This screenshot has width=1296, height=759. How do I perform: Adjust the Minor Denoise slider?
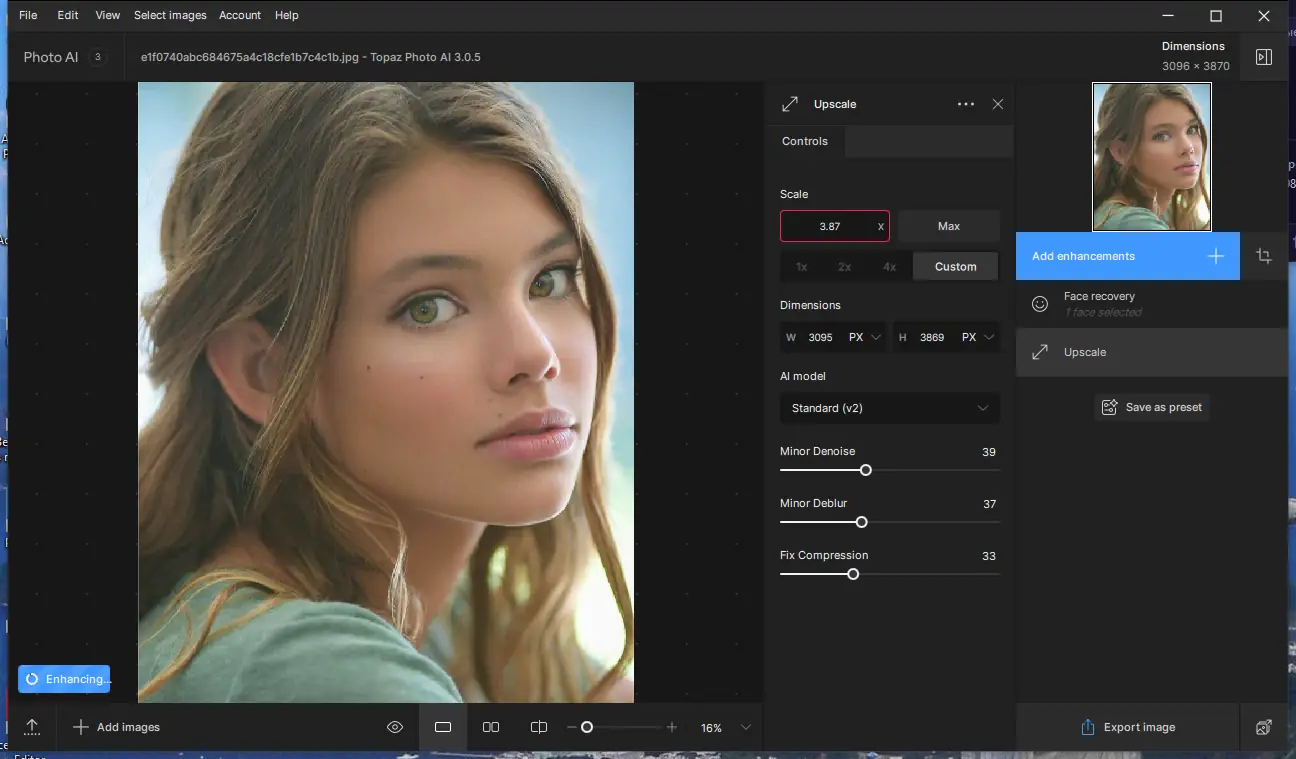pyautogui.click(x=866, y=470)
